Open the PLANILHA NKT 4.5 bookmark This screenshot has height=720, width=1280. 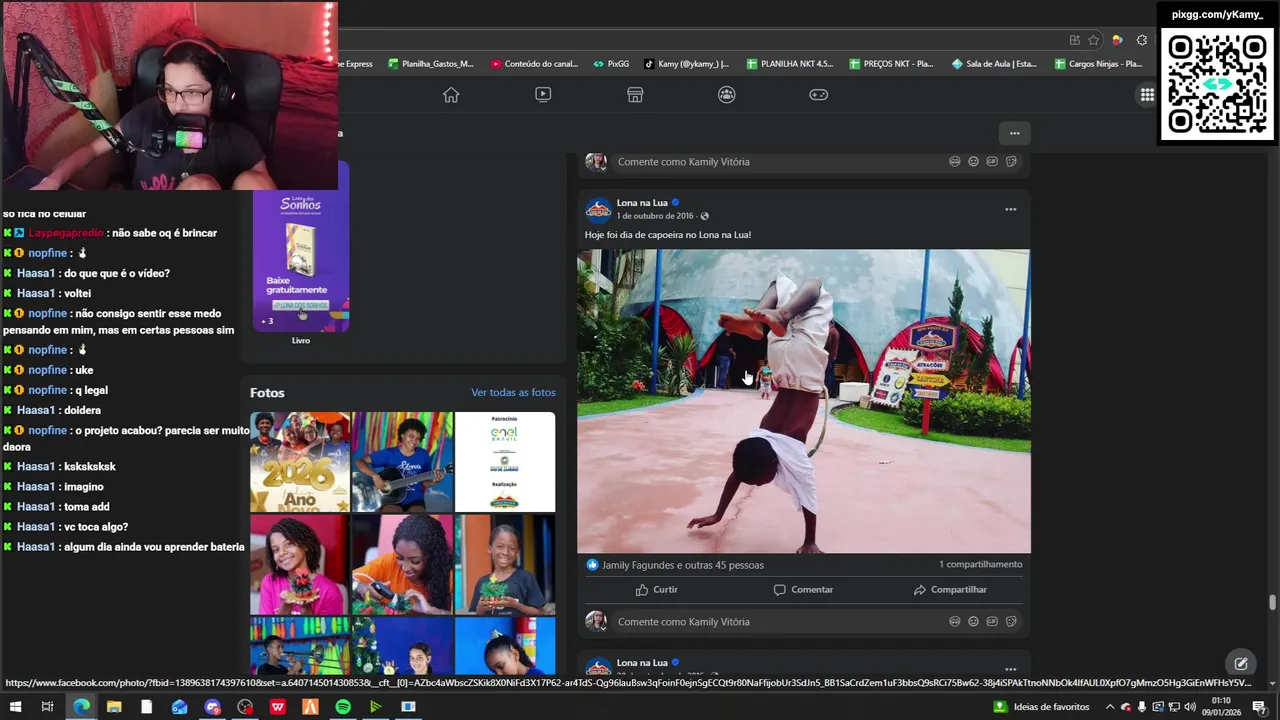click(789, 64)
